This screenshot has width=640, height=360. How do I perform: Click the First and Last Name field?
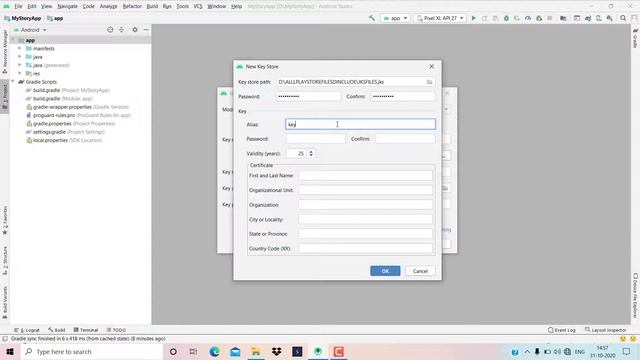pyautogui.click(x=366, y=176)
